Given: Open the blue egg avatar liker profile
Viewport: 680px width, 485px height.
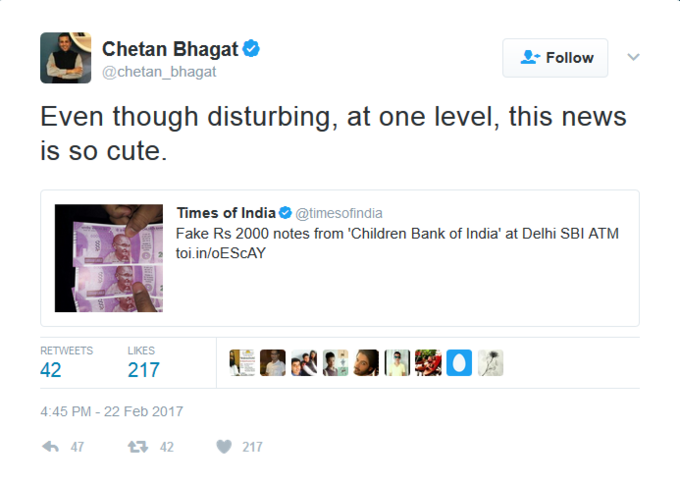Looking at the screenshot, I should [459, 363].
